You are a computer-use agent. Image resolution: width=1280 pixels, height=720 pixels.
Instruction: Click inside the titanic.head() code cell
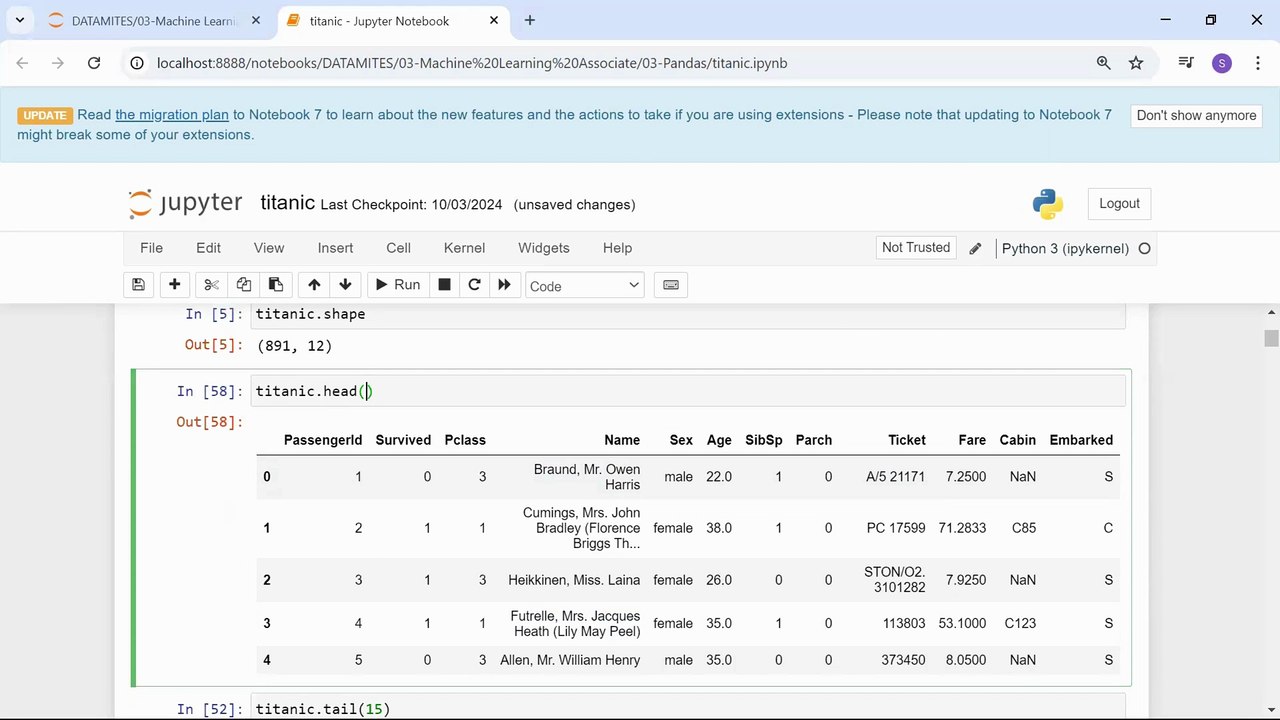[688, 391]
